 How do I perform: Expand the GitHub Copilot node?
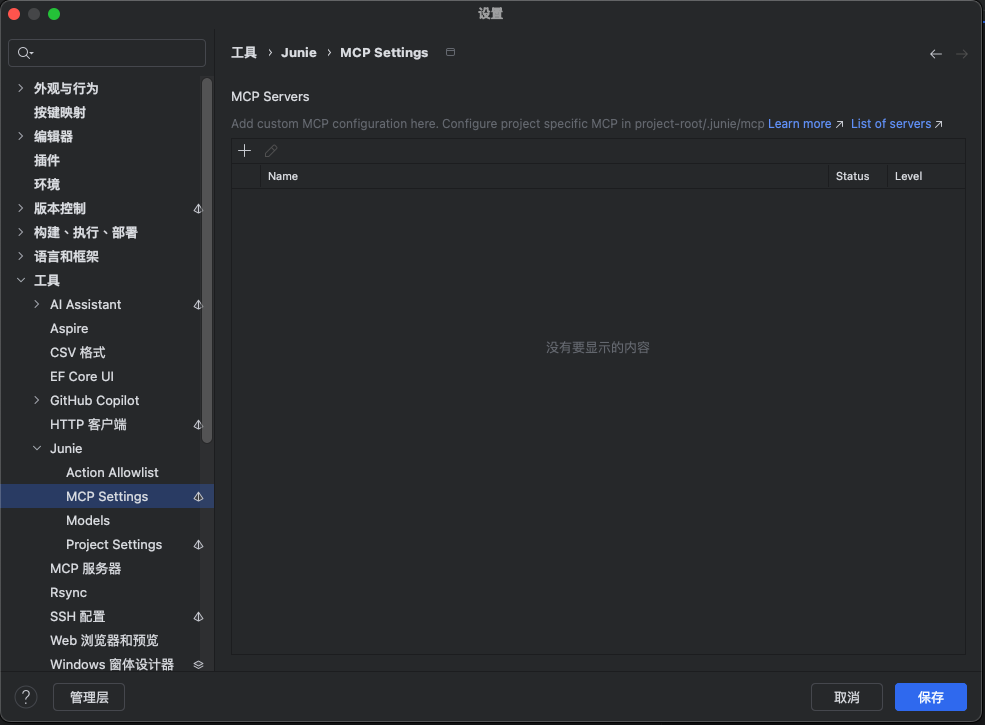tap(36, 400)
